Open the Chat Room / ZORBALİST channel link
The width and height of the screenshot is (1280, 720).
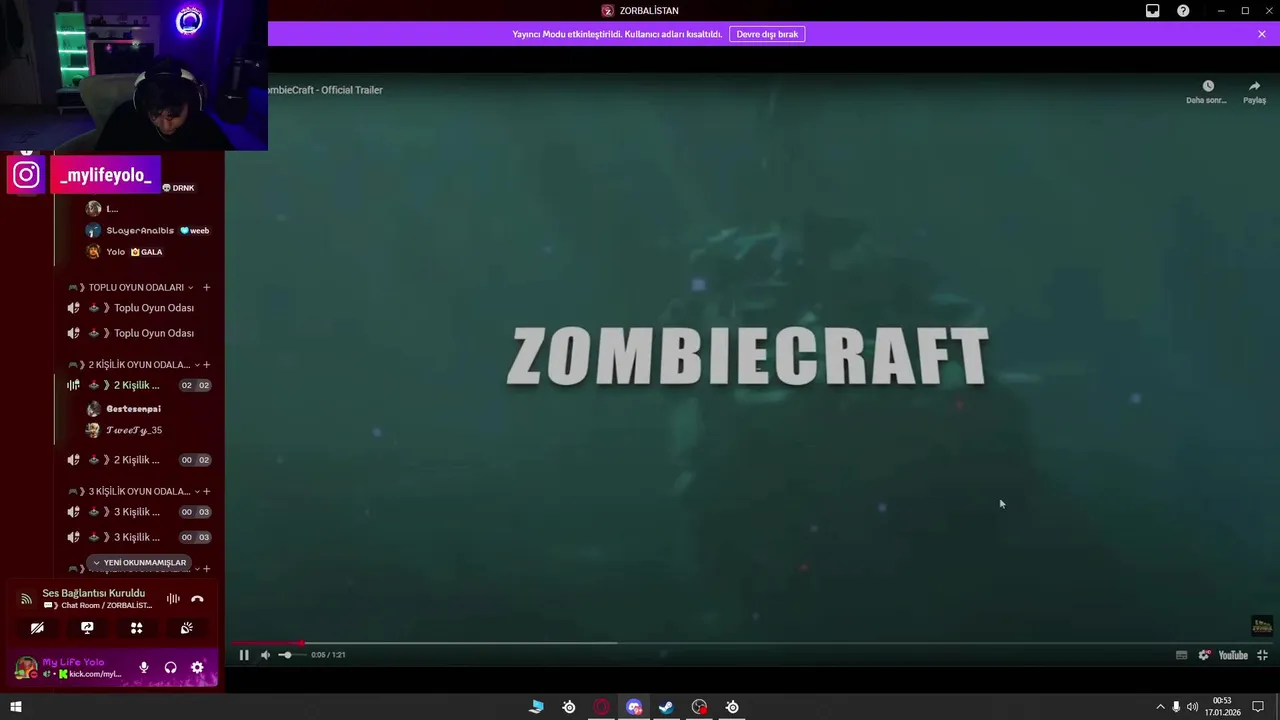99,606
